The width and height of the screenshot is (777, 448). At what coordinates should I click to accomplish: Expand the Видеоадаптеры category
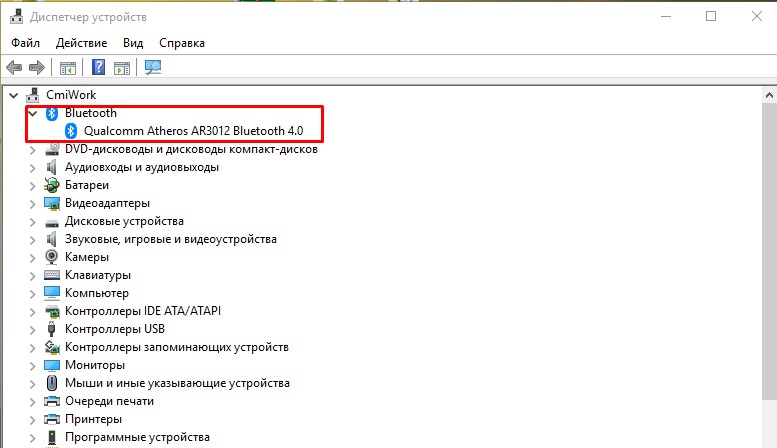[33, 204]
